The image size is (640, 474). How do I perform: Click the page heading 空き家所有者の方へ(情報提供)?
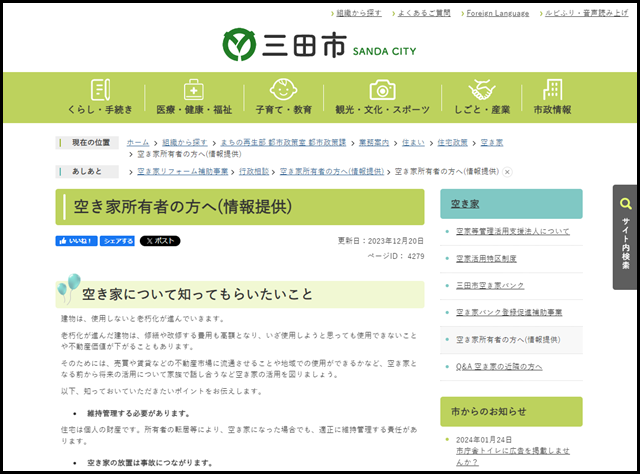(183, 207)
